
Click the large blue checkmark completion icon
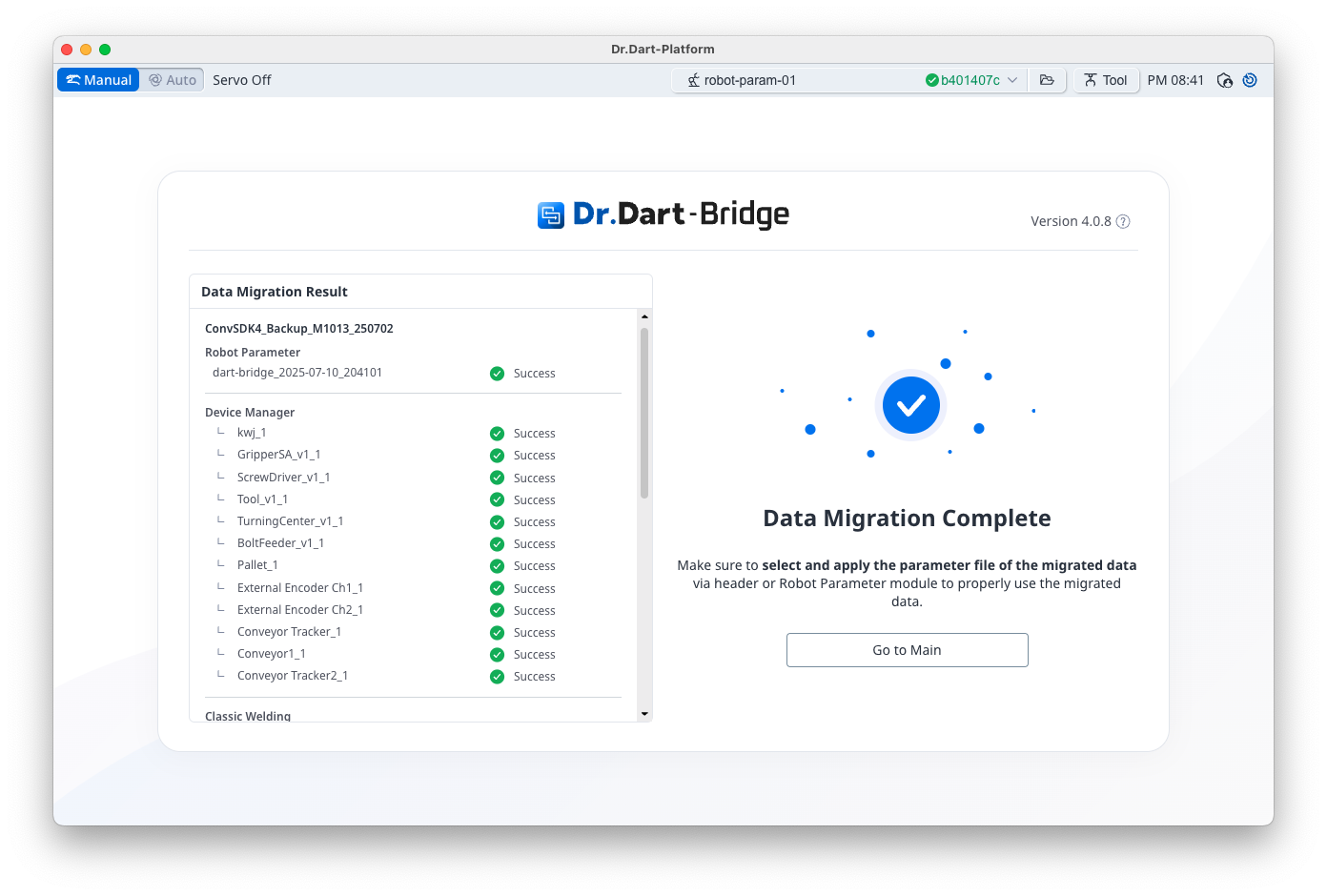coord(910,405)
